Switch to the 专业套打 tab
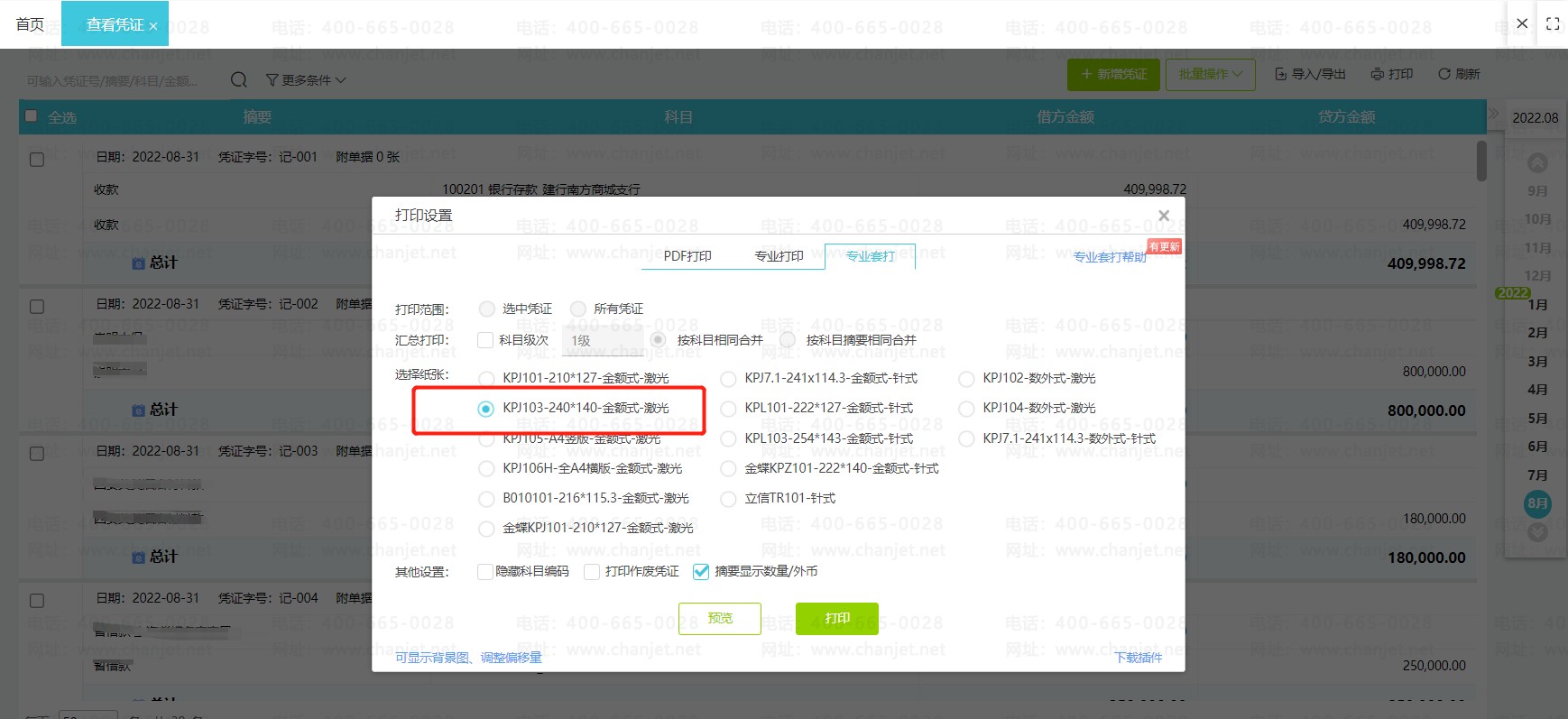The height and width of the screenshot is (719, 1568). coord(871,256)
